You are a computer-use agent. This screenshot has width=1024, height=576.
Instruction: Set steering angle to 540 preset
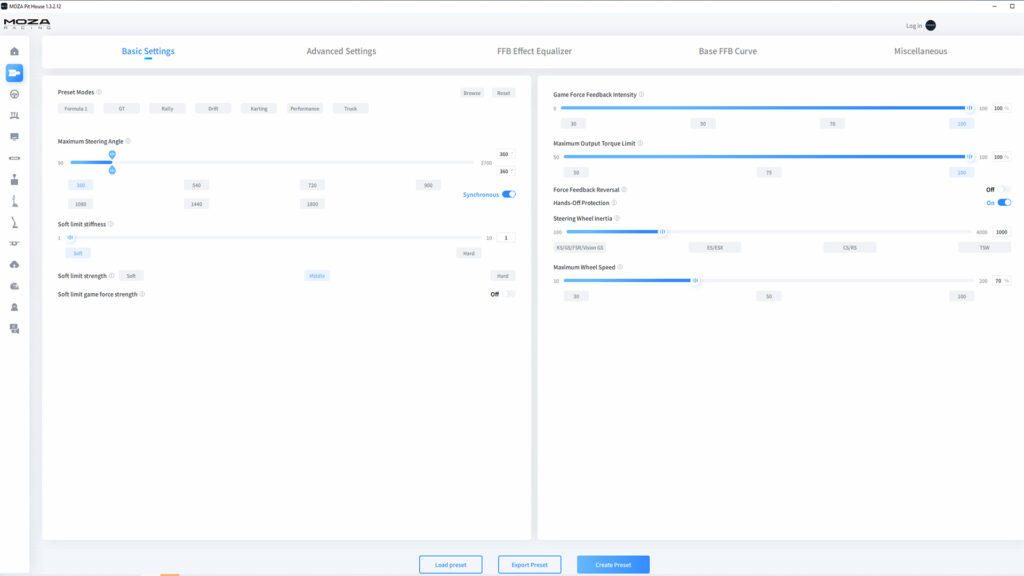click(x=197, y=185)
